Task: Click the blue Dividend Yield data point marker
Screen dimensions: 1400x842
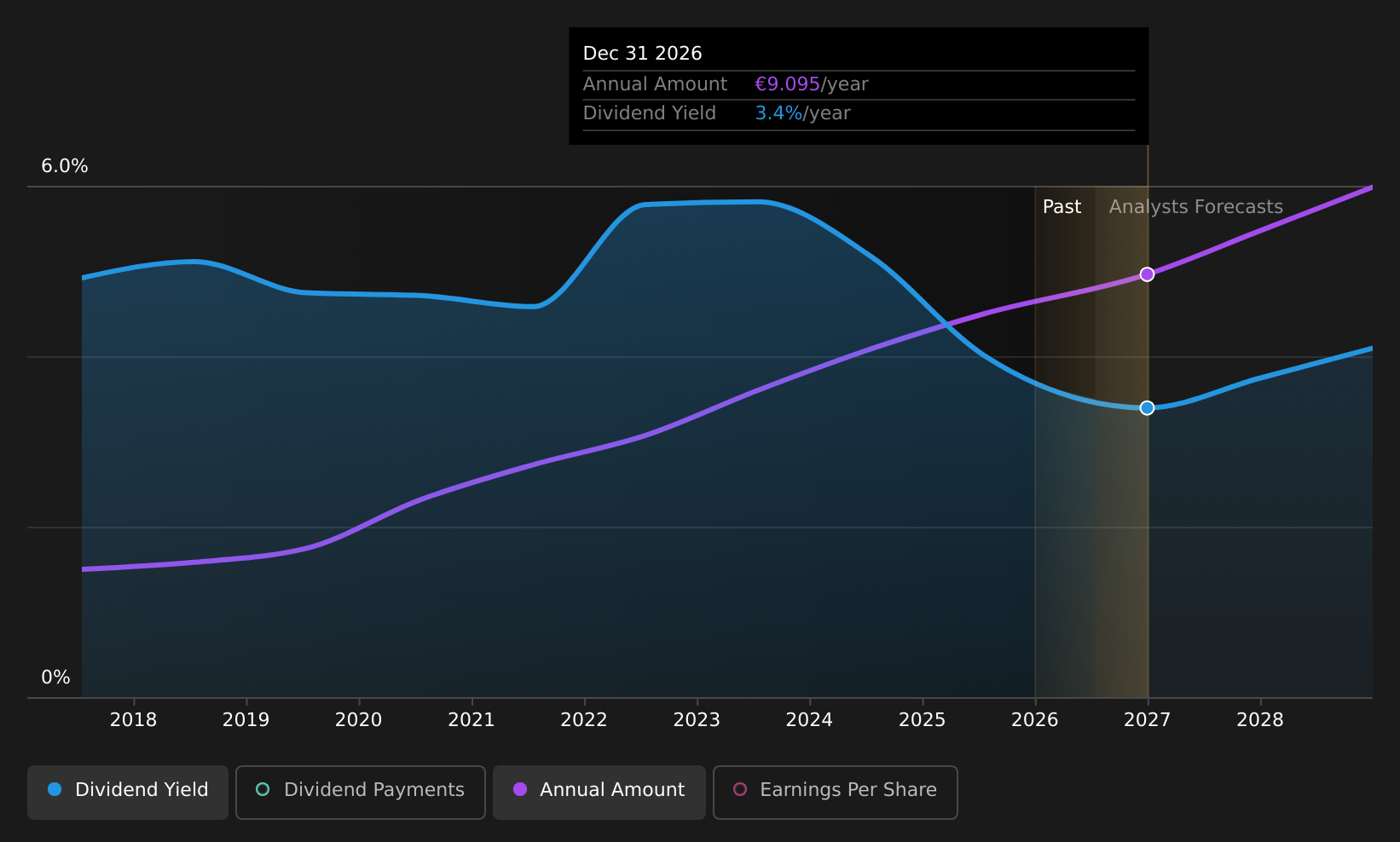Action: (1147, 408)
